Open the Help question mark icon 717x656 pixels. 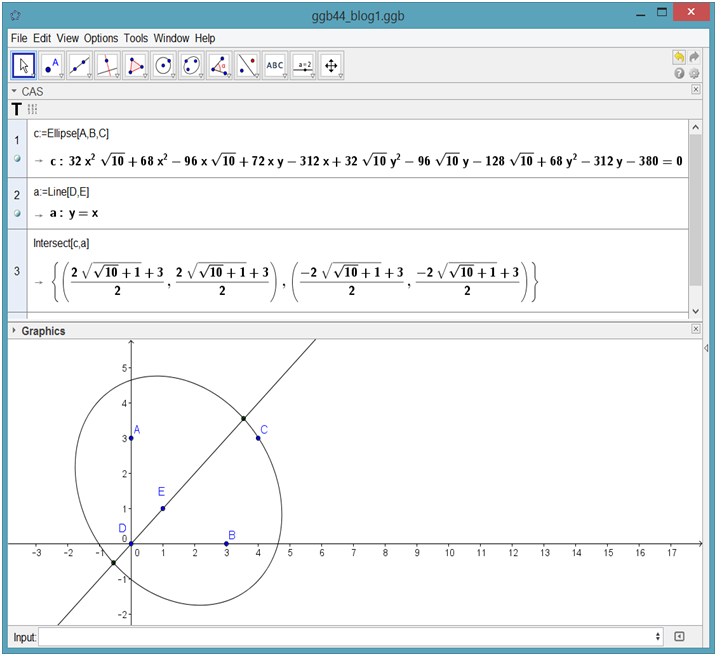pos(679,73)
